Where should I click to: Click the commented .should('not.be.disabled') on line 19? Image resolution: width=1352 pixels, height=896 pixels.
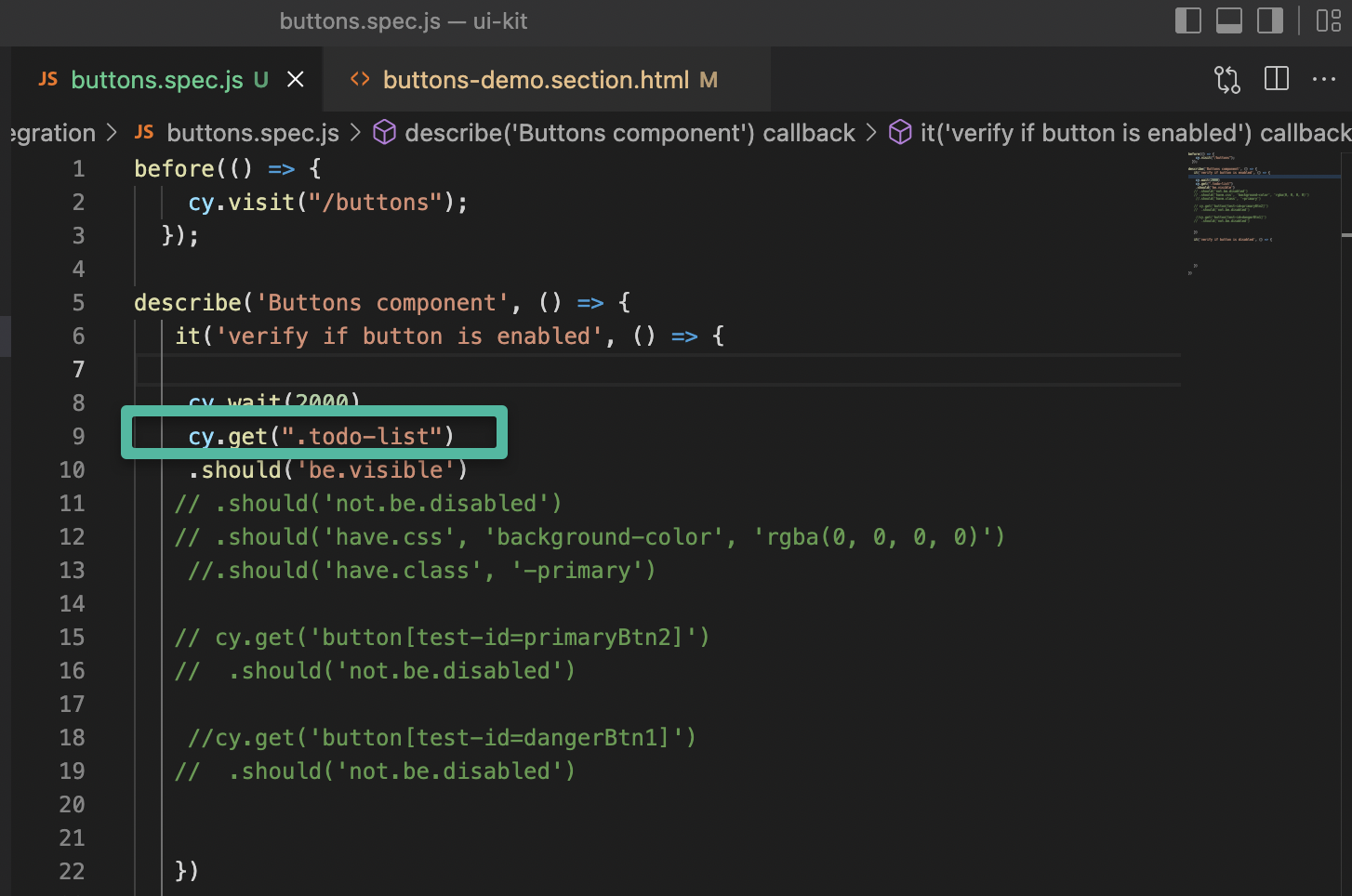[x=375, y=771]
